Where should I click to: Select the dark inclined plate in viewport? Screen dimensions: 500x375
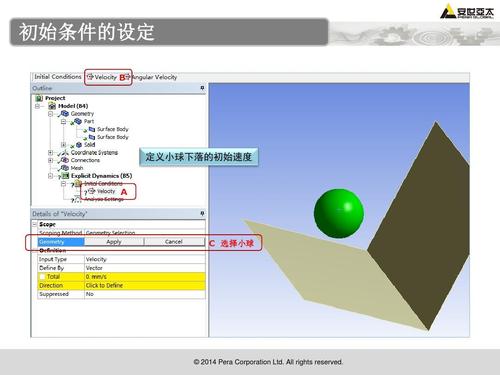pyautogui.click(x=427, y=227)
